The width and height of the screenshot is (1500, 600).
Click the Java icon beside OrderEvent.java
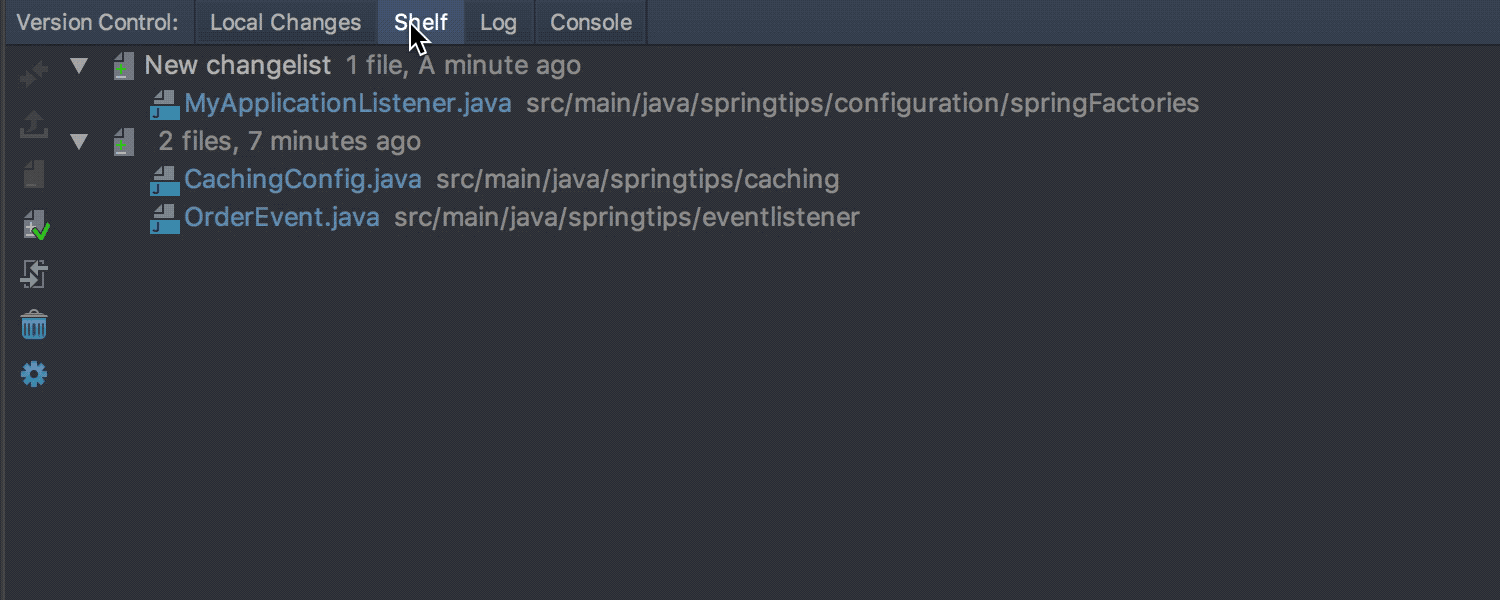(164, 220)
